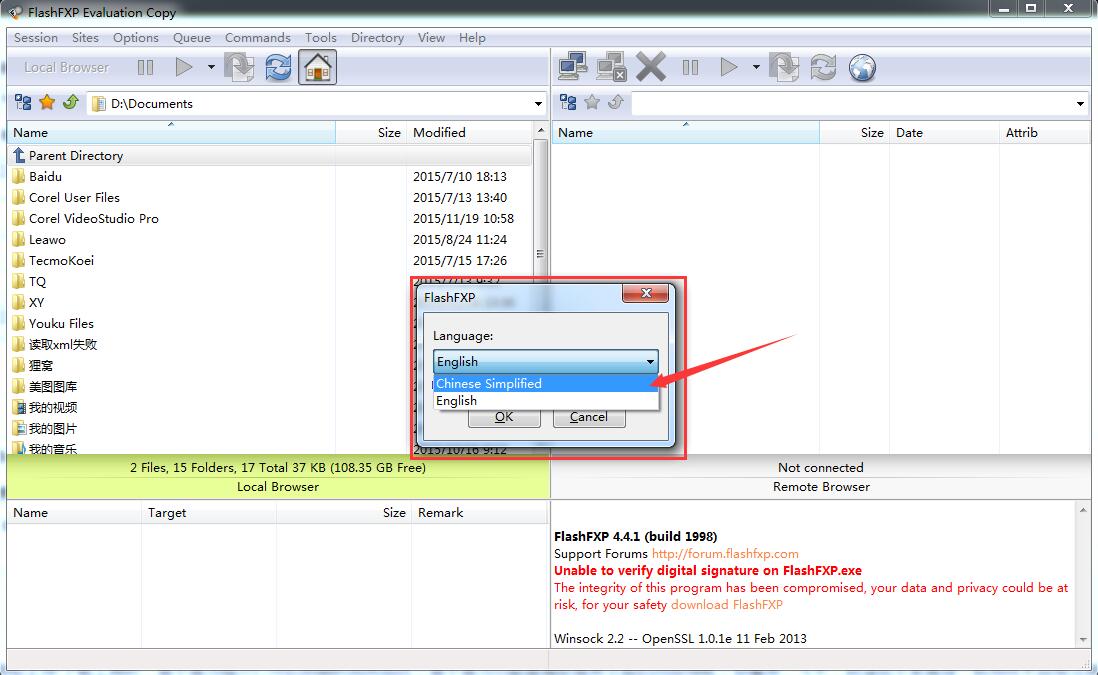
Task: Click the green up-folder arrow in local pane
Action: coord(70,102)
